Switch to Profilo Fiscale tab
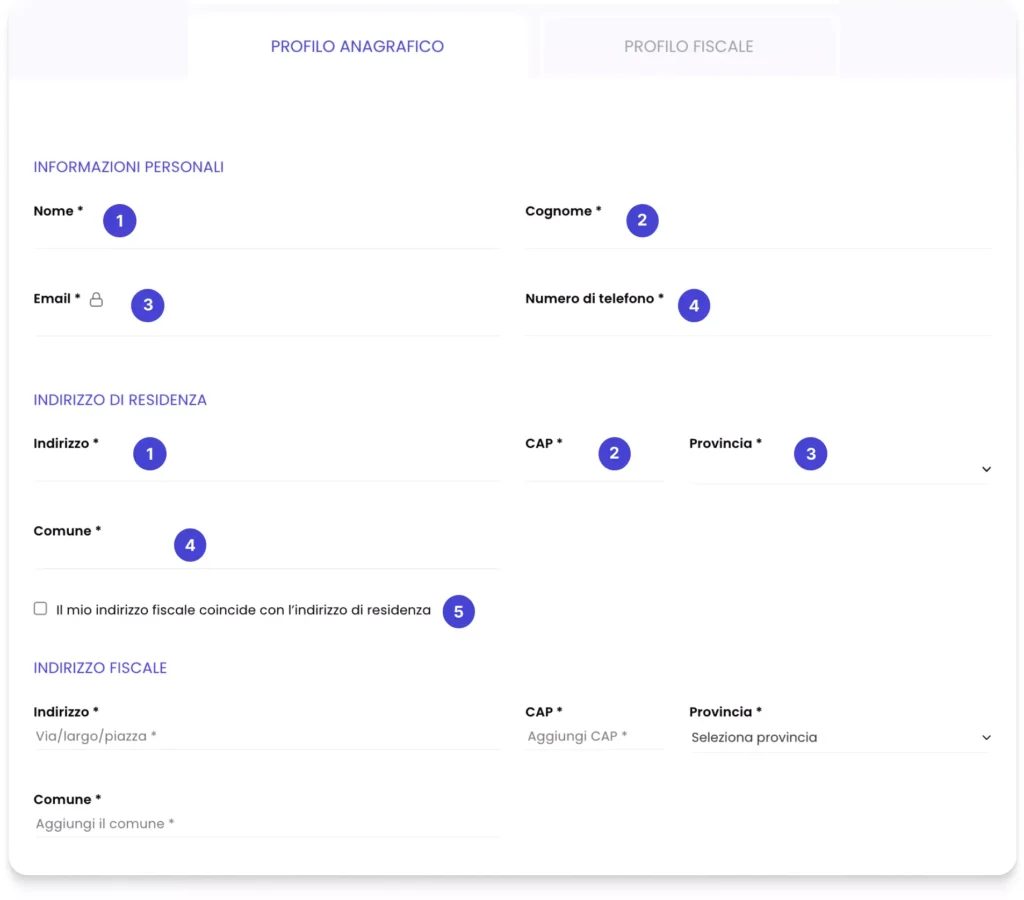Image resolution: width=1024 pixels, height=900 pixels. [x=688, y=46]
